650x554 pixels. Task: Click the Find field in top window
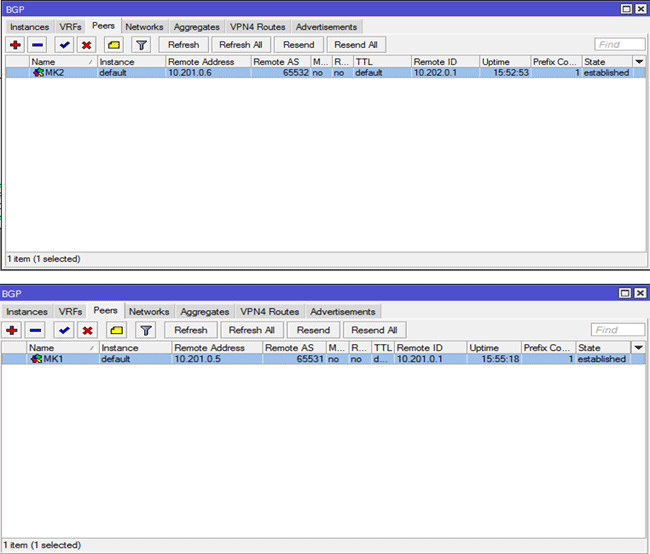point(619,45)
